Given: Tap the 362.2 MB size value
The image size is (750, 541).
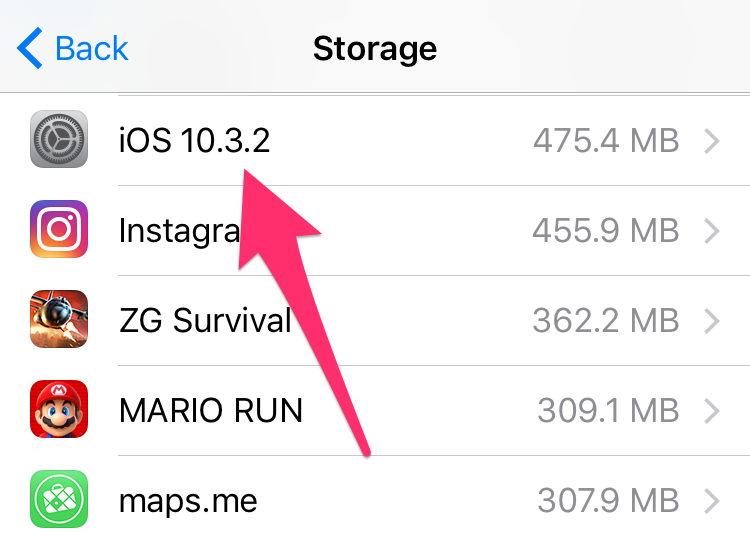Looking at the screenshot, I should (606, 321).
